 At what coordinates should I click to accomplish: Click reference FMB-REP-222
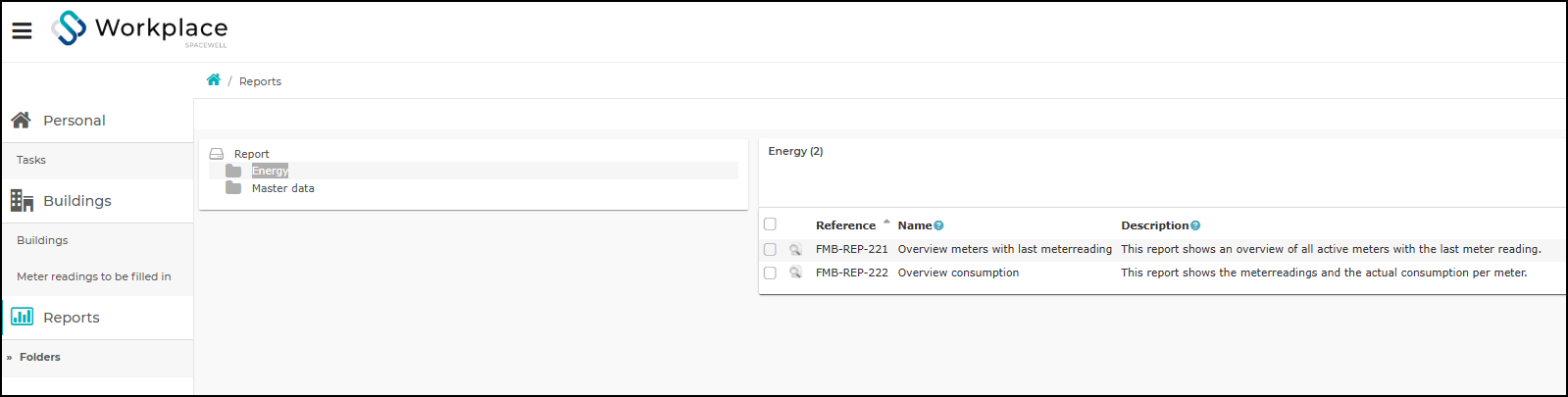852,273
